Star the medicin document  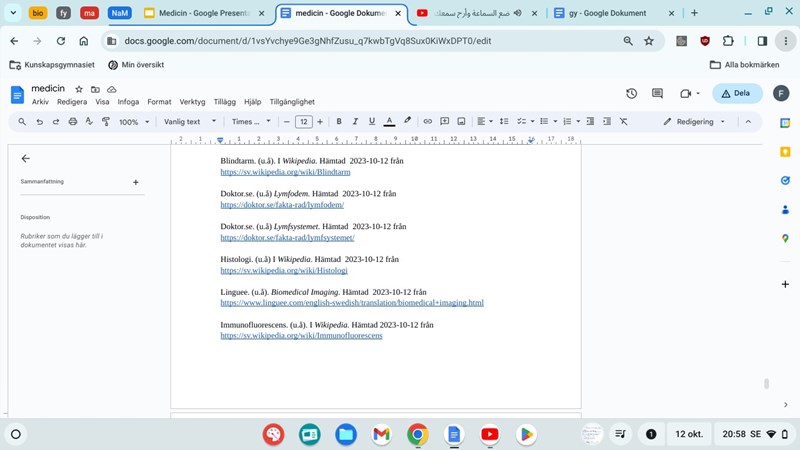pyautogui.click(x=79, y=89)
